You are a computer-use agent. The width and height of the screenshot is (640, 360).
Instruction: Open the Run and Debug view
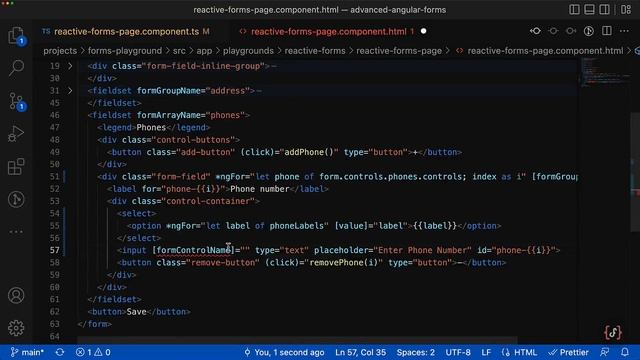16,133
